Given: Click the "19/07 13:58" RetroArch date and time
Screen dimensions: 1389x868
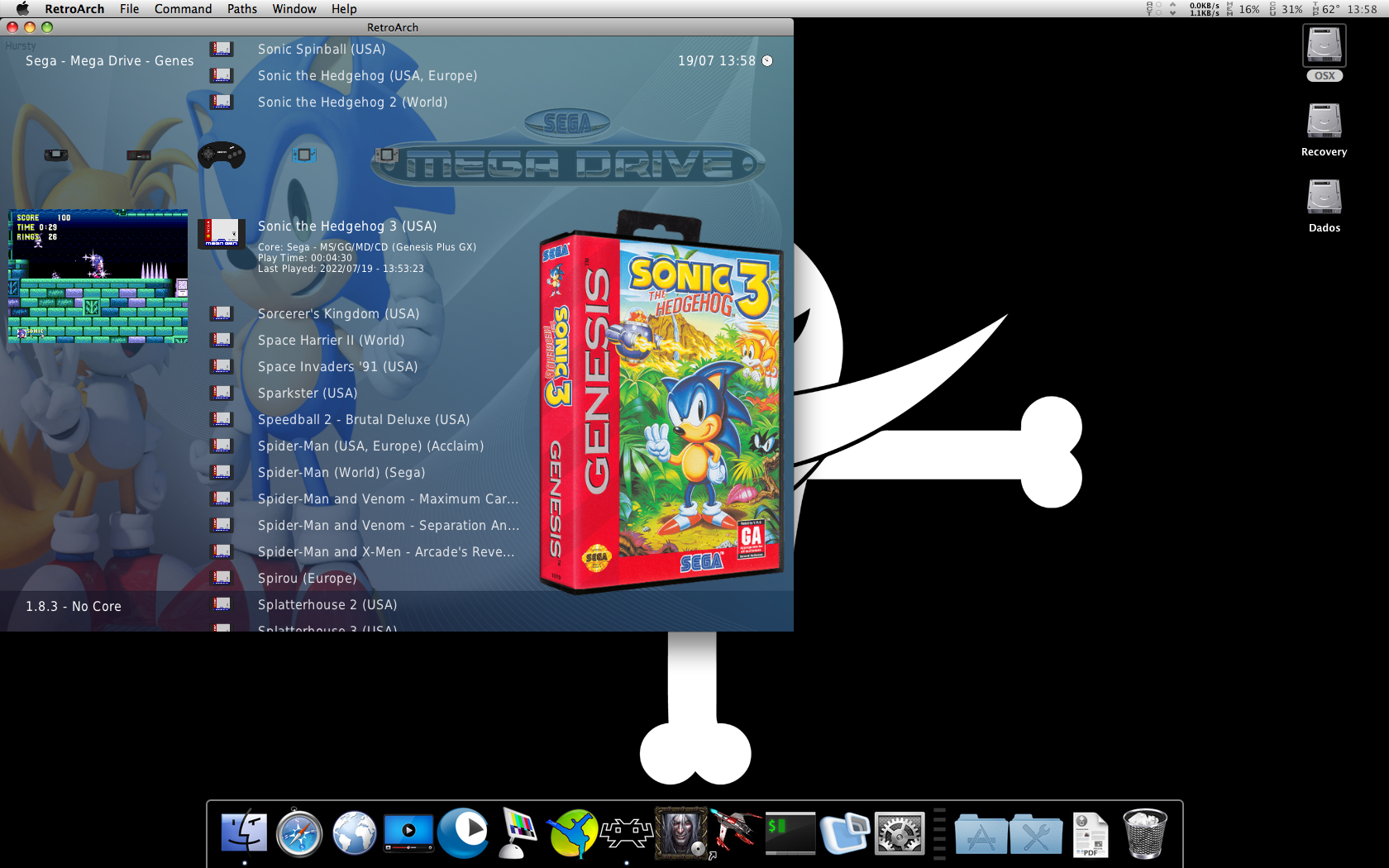Looking at the screenshot, I should click(717, 60).
